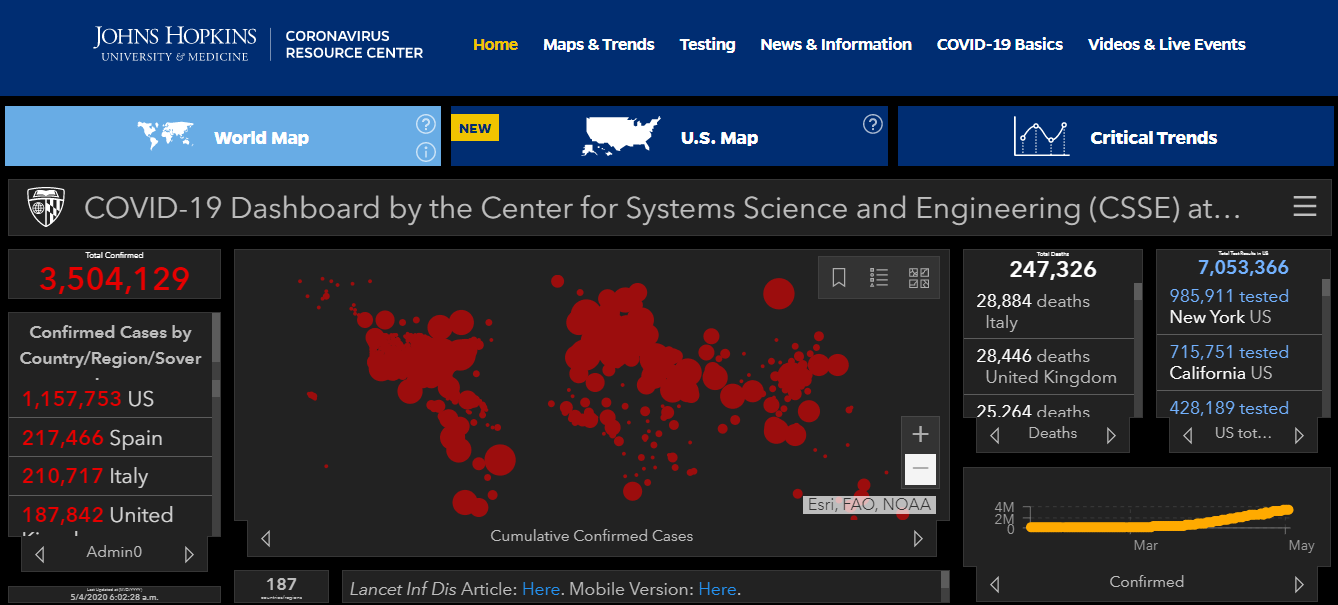Zoom out on the map with minus button
The height and width of the screenshot is (605, 1338).
click(921, 469)
